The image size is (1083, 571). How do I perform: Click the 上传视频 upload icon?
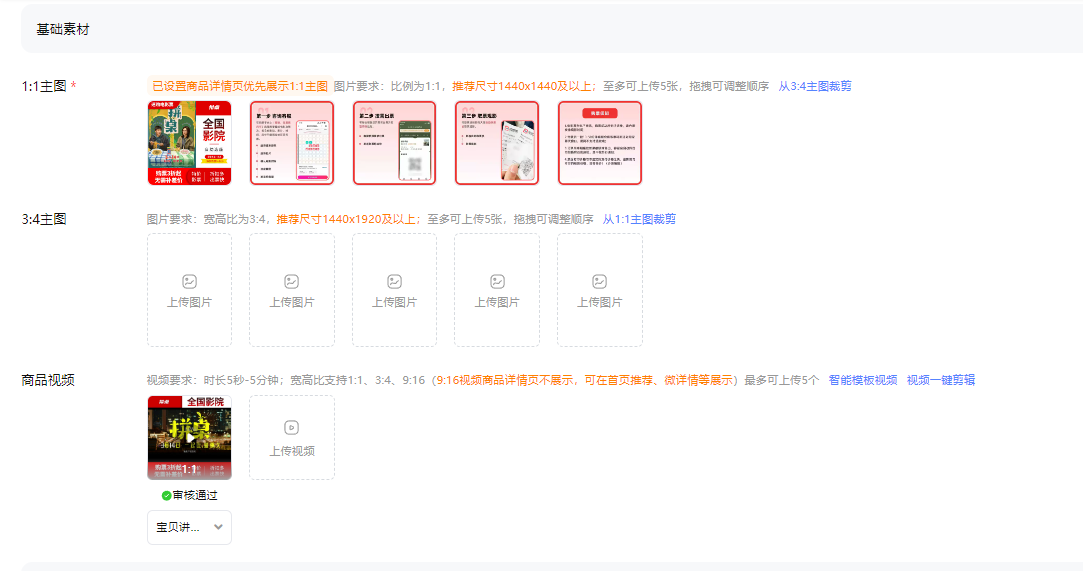(x=291, y=427)
